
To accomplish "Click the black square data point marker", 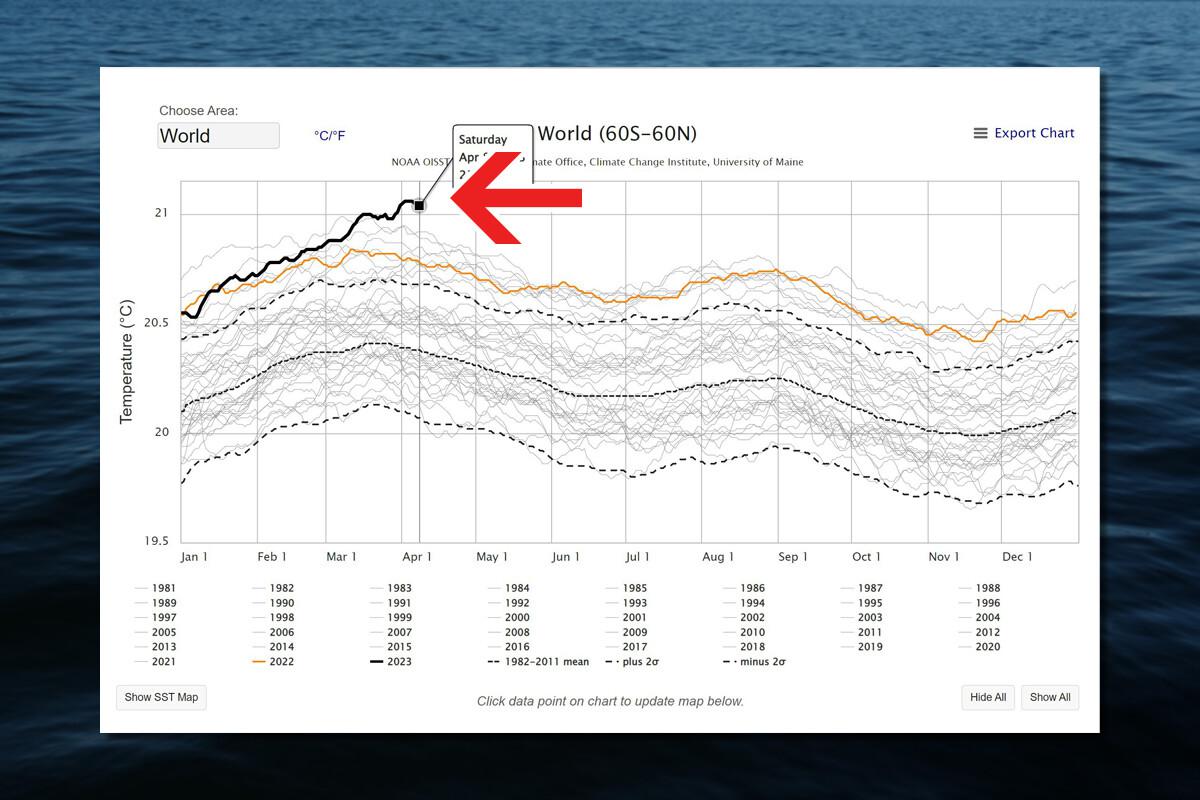I will click(420, 205).
